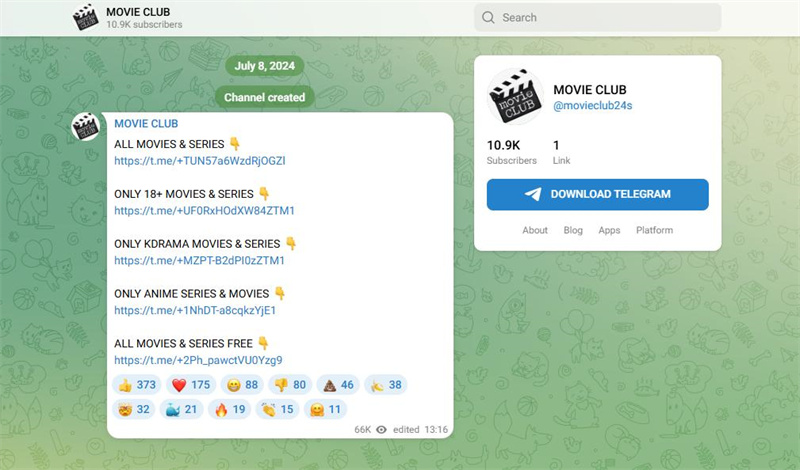Open the About footer link

point(535,230)
